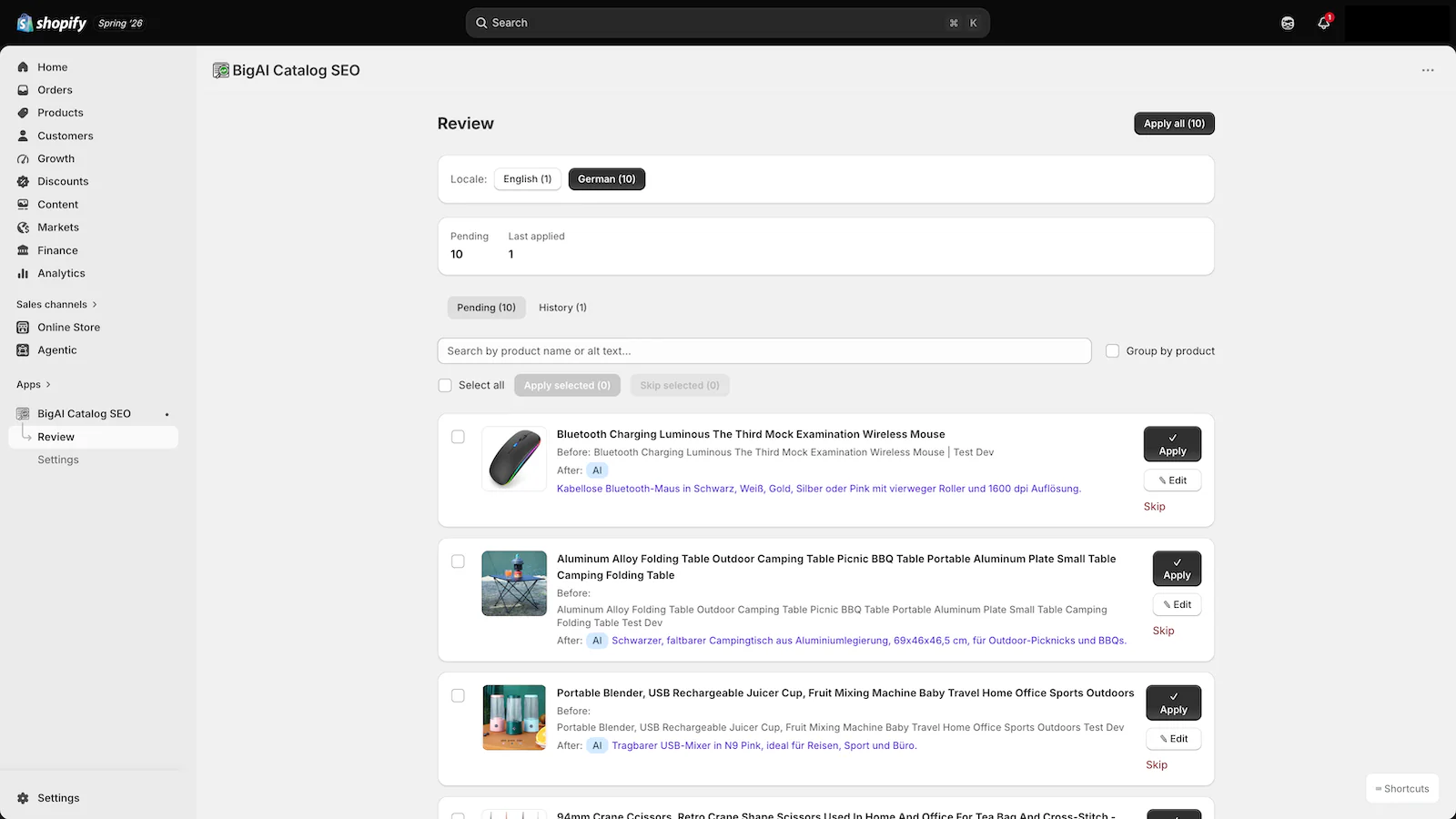Image resolution: width=1456 pixels, height=819 pixels.
Task: Click the Discounts badge icon
Action: click(x=23, y=181)
